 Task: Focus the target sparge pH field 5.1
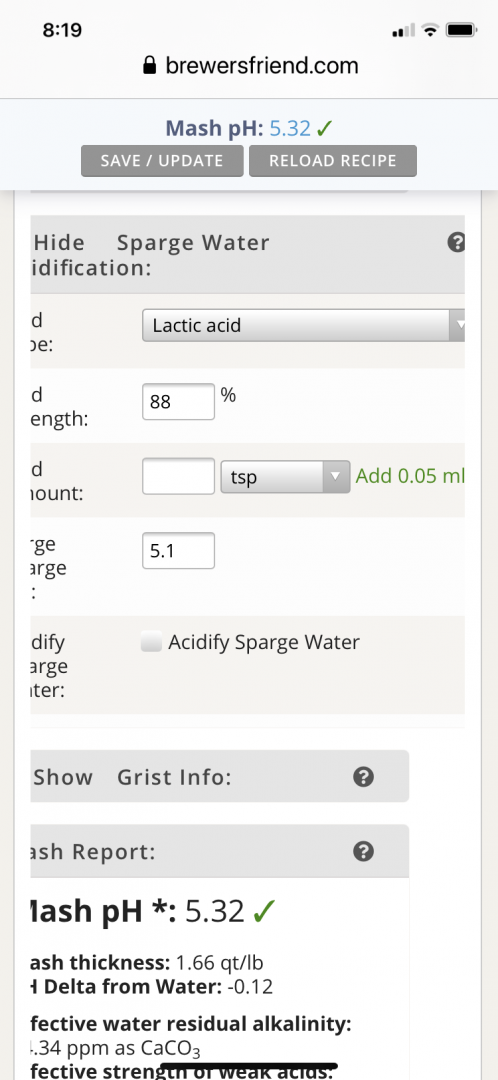178,551
